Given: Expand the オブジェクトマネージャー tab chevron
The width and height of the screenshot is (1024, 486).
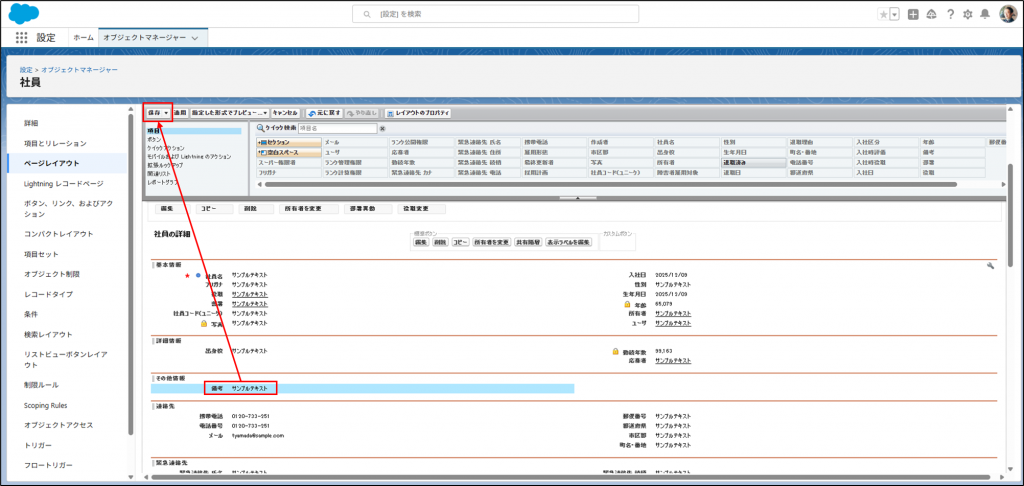Looking at the screenshot, I should [194, 37].
